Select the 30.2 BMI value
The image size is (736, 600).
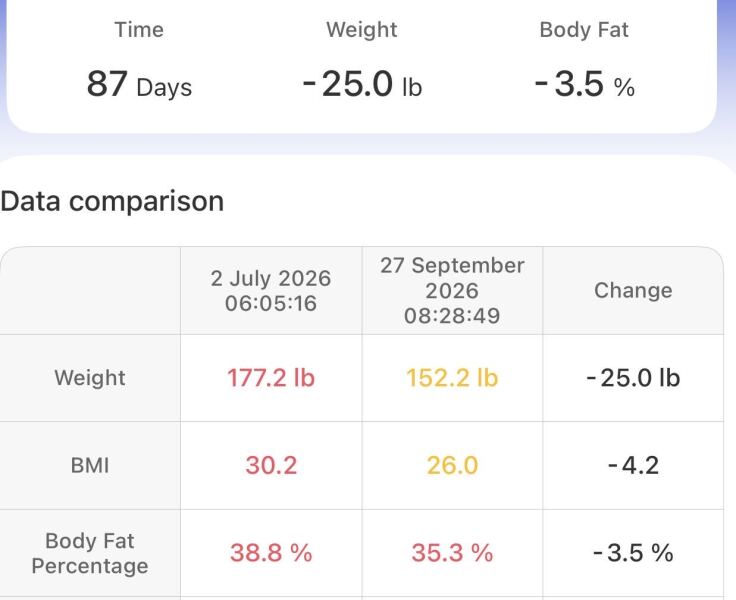[x=271, y=466]
